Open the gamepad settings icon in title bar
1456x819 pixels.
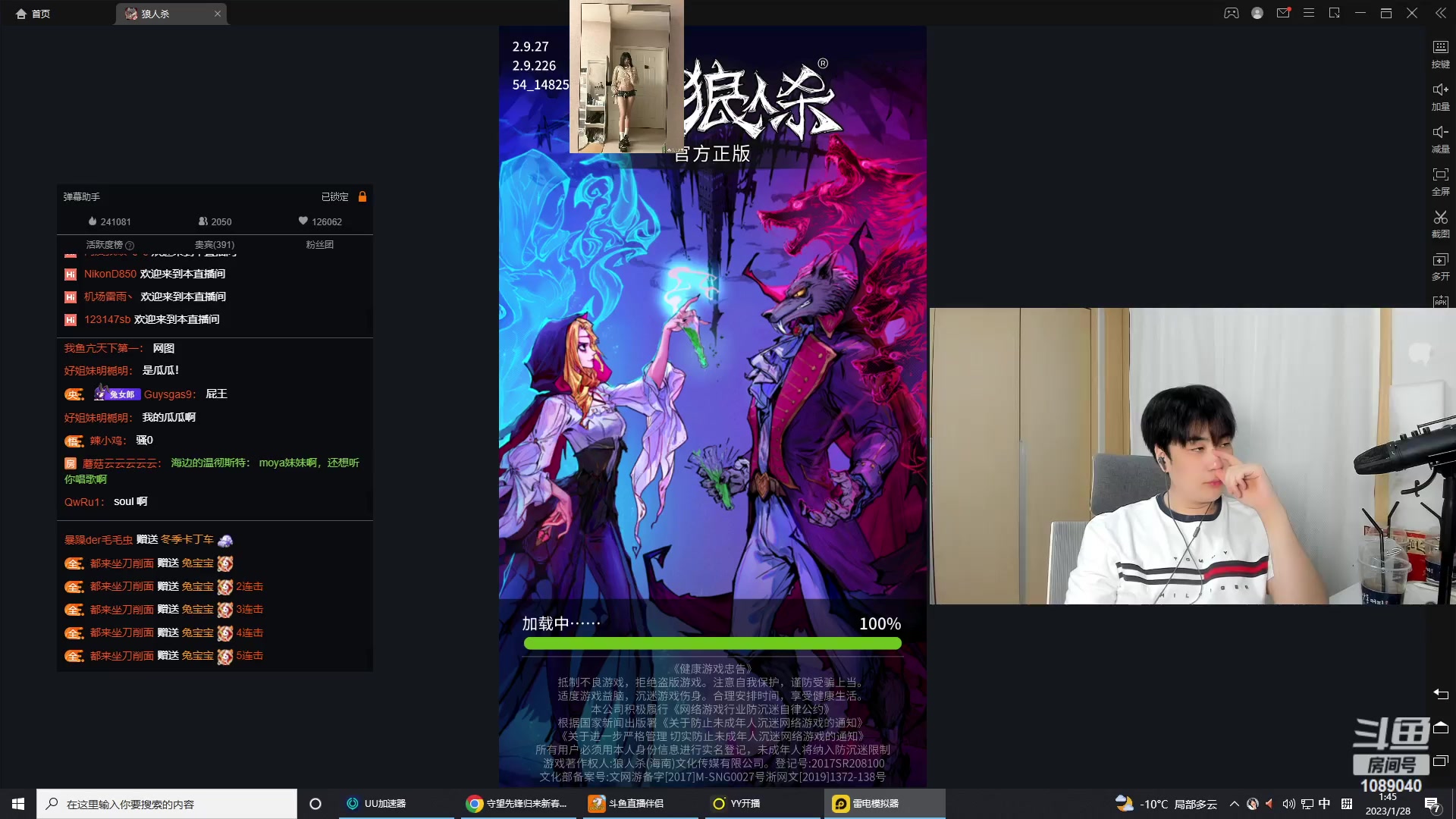pyautogui.click(x=1232, y=14)
